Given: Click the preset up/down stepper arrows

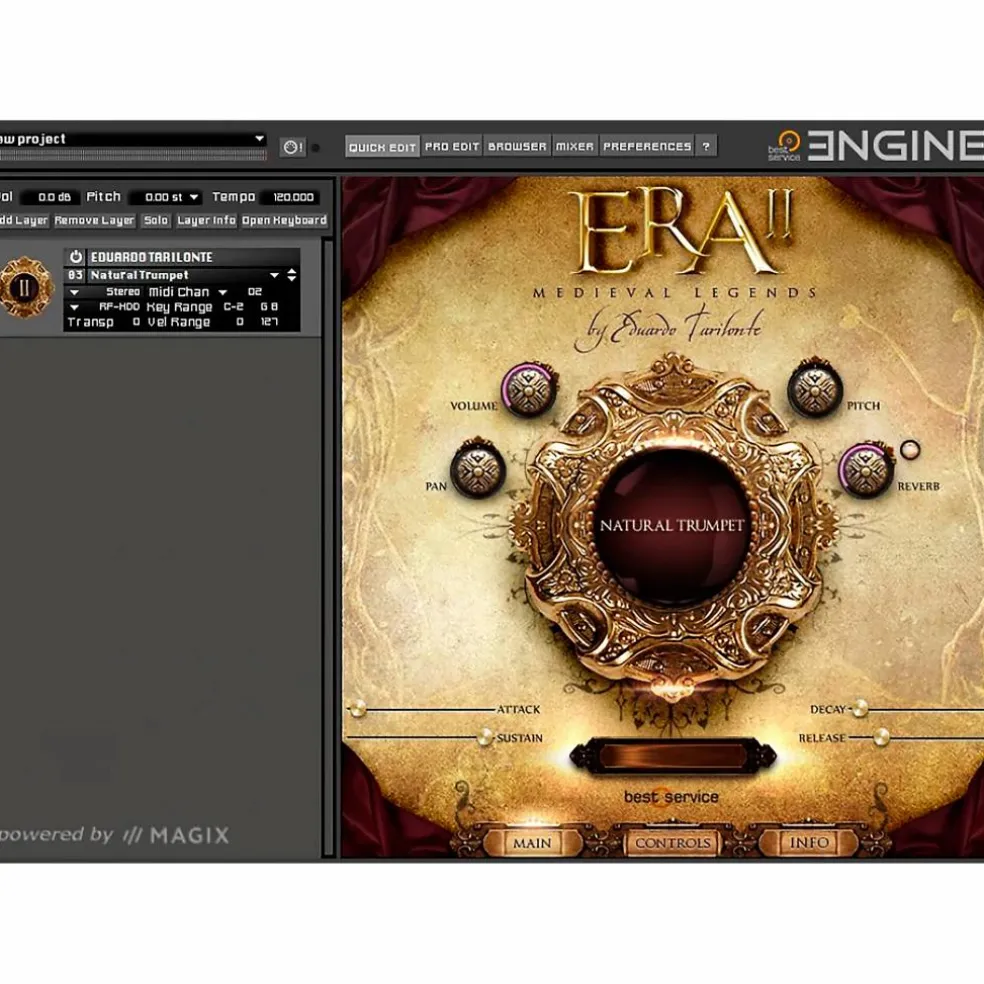Looking at the screenshot, I should coord(292,275).
